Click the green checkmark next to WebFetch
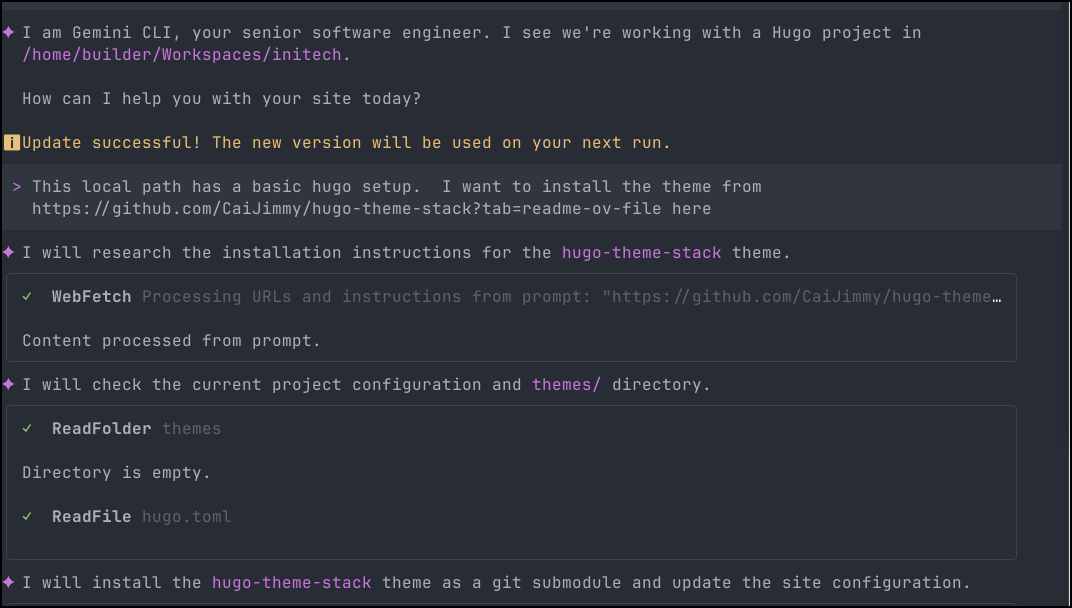The width and height of the screenshot is (1072, 608). coord(28,297)
